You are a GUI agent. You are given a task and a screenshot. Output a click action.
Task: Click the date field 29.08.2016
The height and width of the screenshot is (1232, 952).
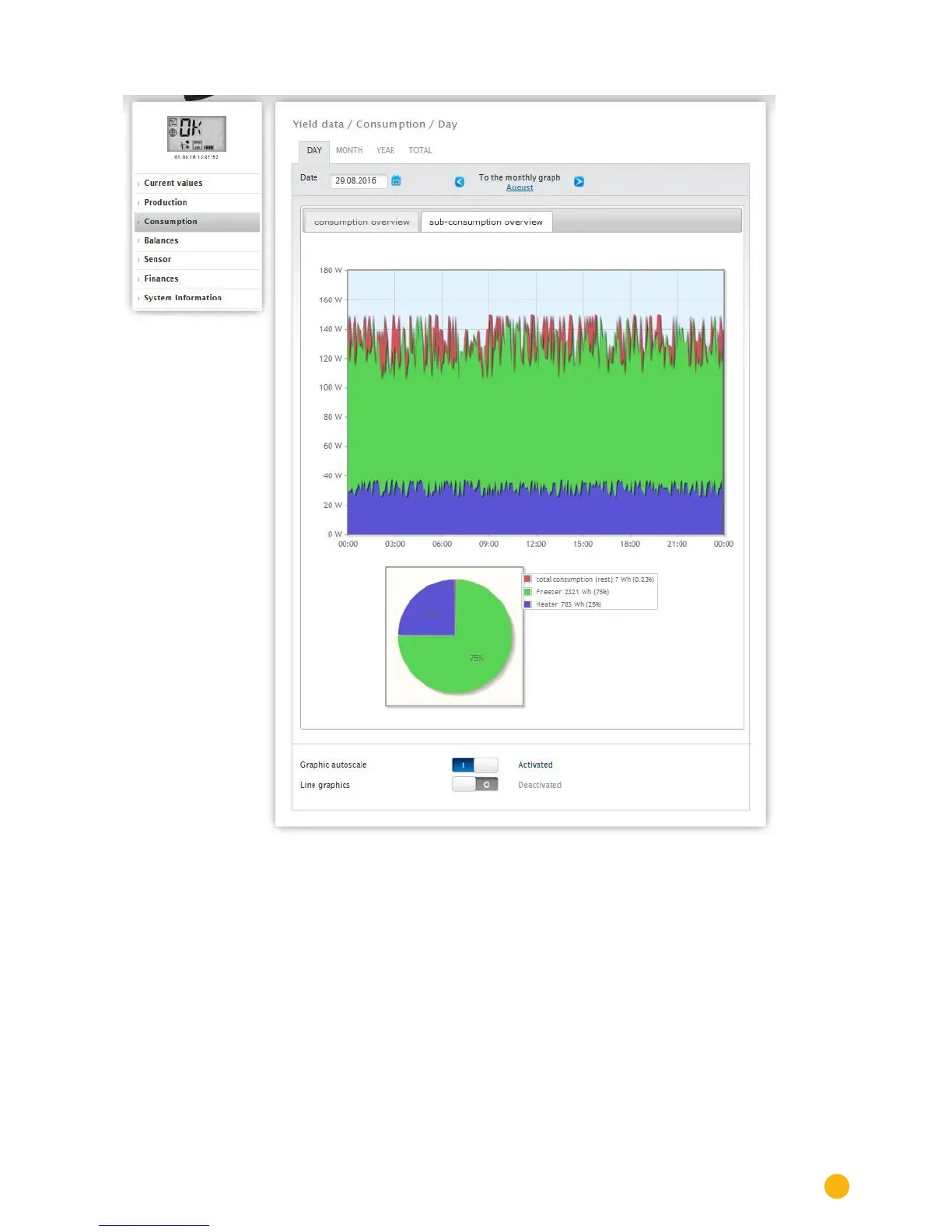359,180
